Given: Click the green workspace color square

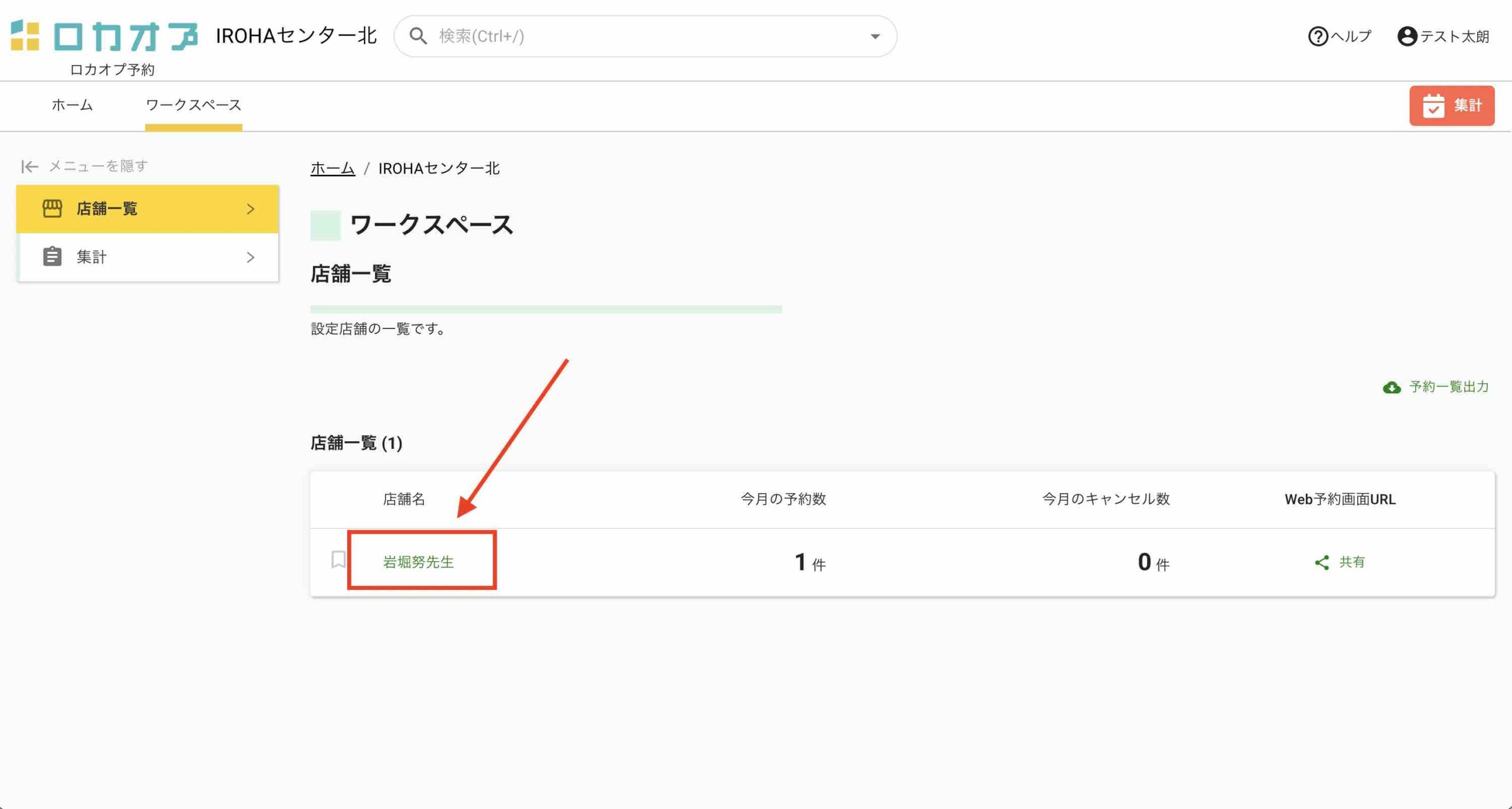Looking at the screenshot, I should [325, 225].
